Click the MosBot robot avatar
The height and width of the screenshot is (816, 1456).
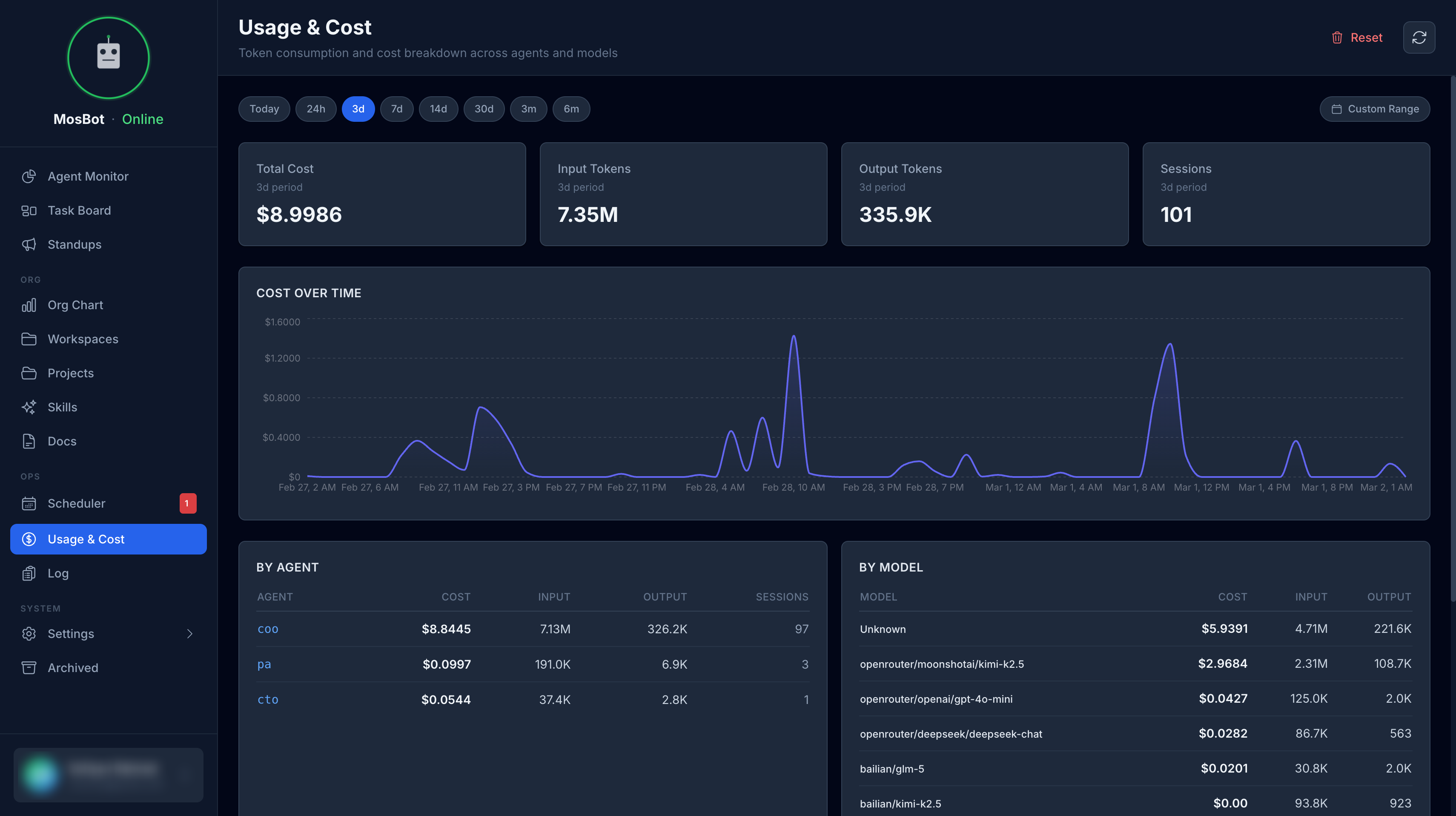(108, 57)
